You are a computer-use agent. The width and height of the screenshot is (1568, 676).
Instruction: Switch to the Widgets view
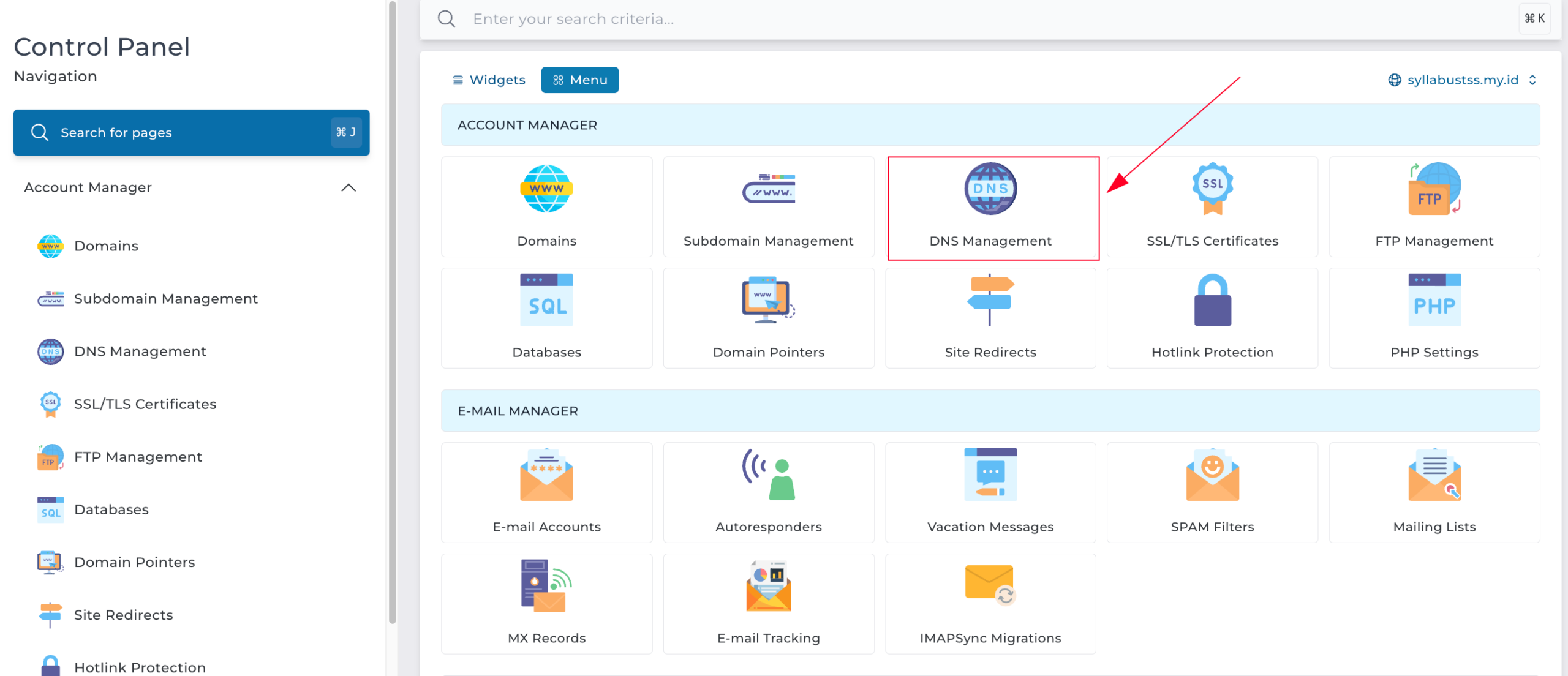coord(489,80)
